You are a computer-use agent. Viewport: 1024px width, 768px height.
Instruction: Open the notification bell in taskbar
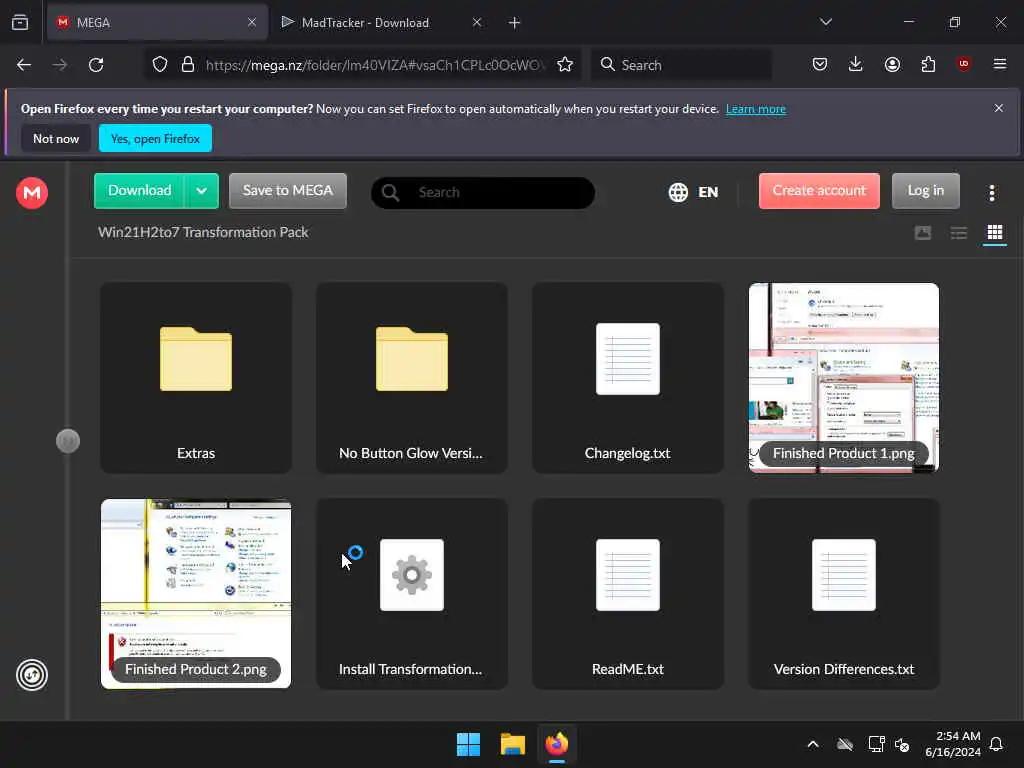click(996, 744)
